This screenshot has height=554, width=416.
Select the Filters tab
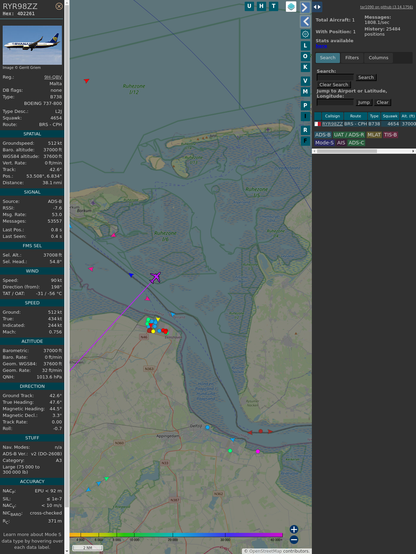click(x=352, y=58)
